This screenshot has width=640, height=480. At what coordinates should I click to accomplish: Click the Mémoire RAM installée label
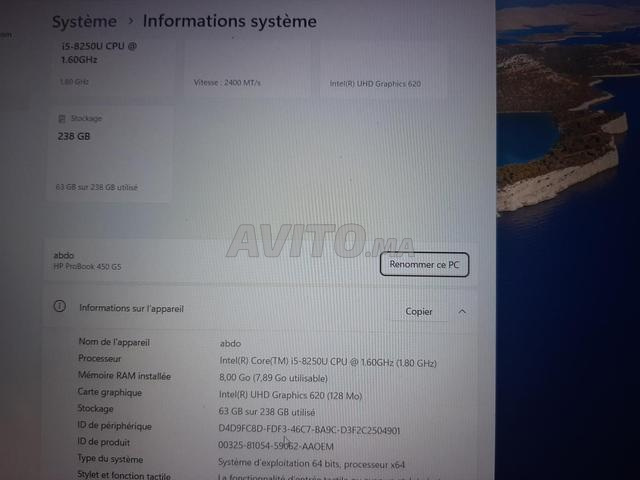[124, 376]
